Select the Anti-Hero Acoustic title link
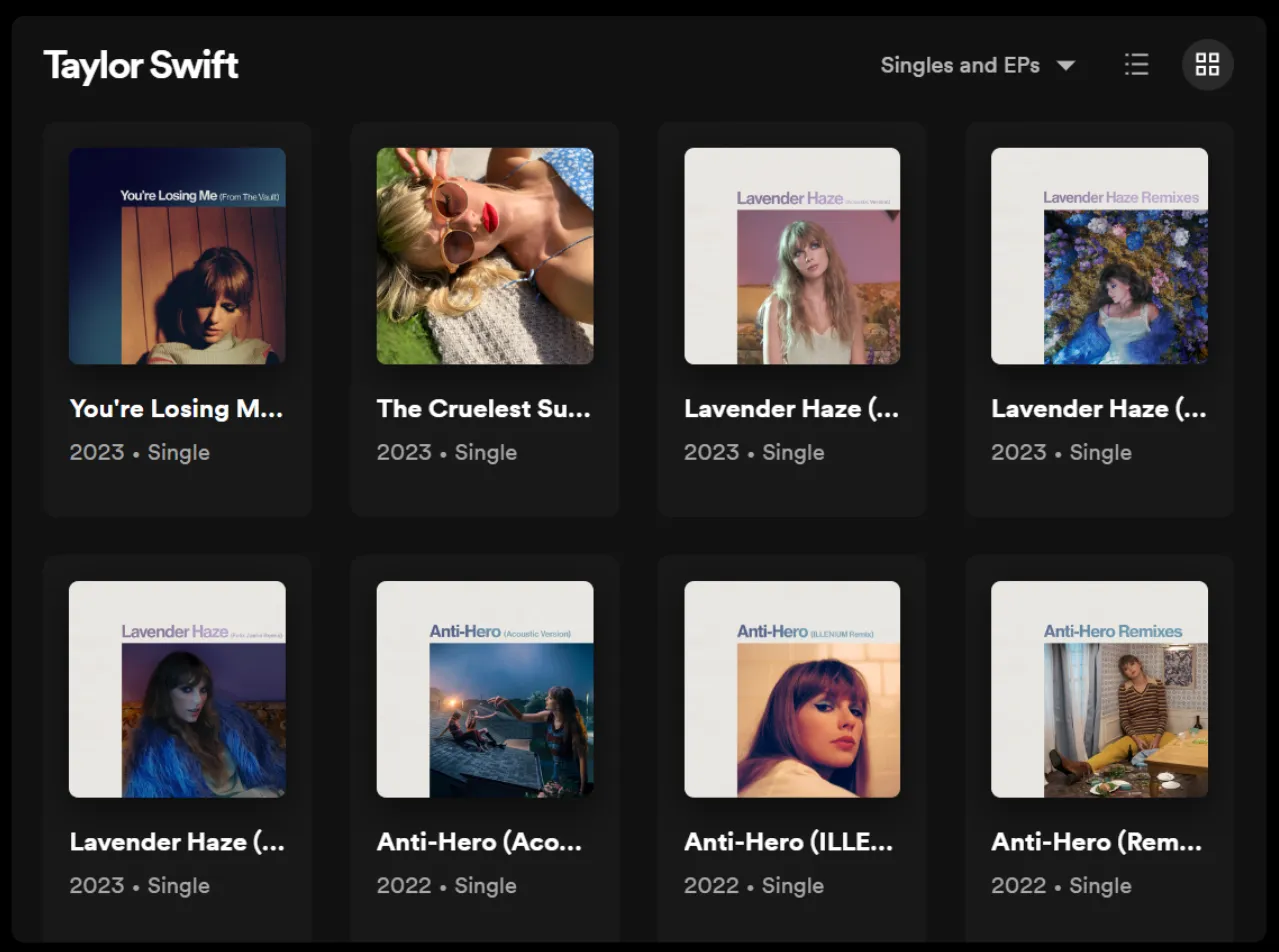The image size is (1279, 952). pyautogui.click(x=481, y=841)
